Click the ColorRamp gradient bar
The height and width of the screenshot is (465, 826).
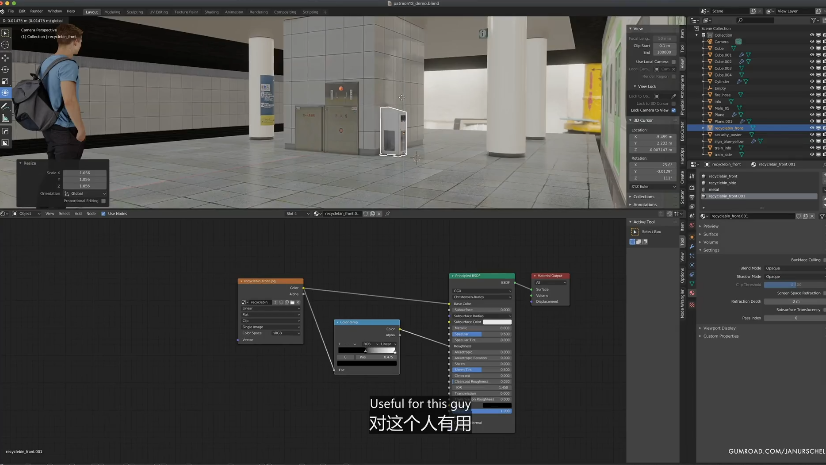point(367,351)
